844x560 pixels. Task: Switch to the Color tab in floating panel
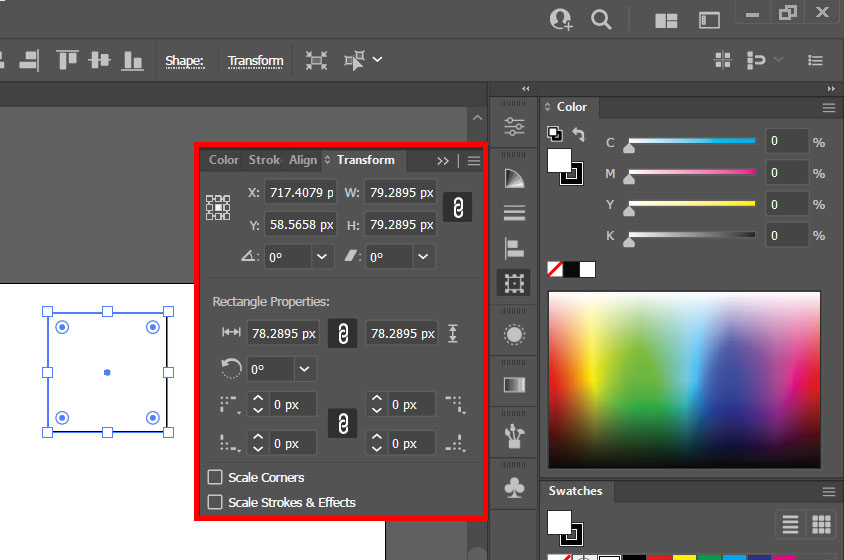click(x=223, y=160)
